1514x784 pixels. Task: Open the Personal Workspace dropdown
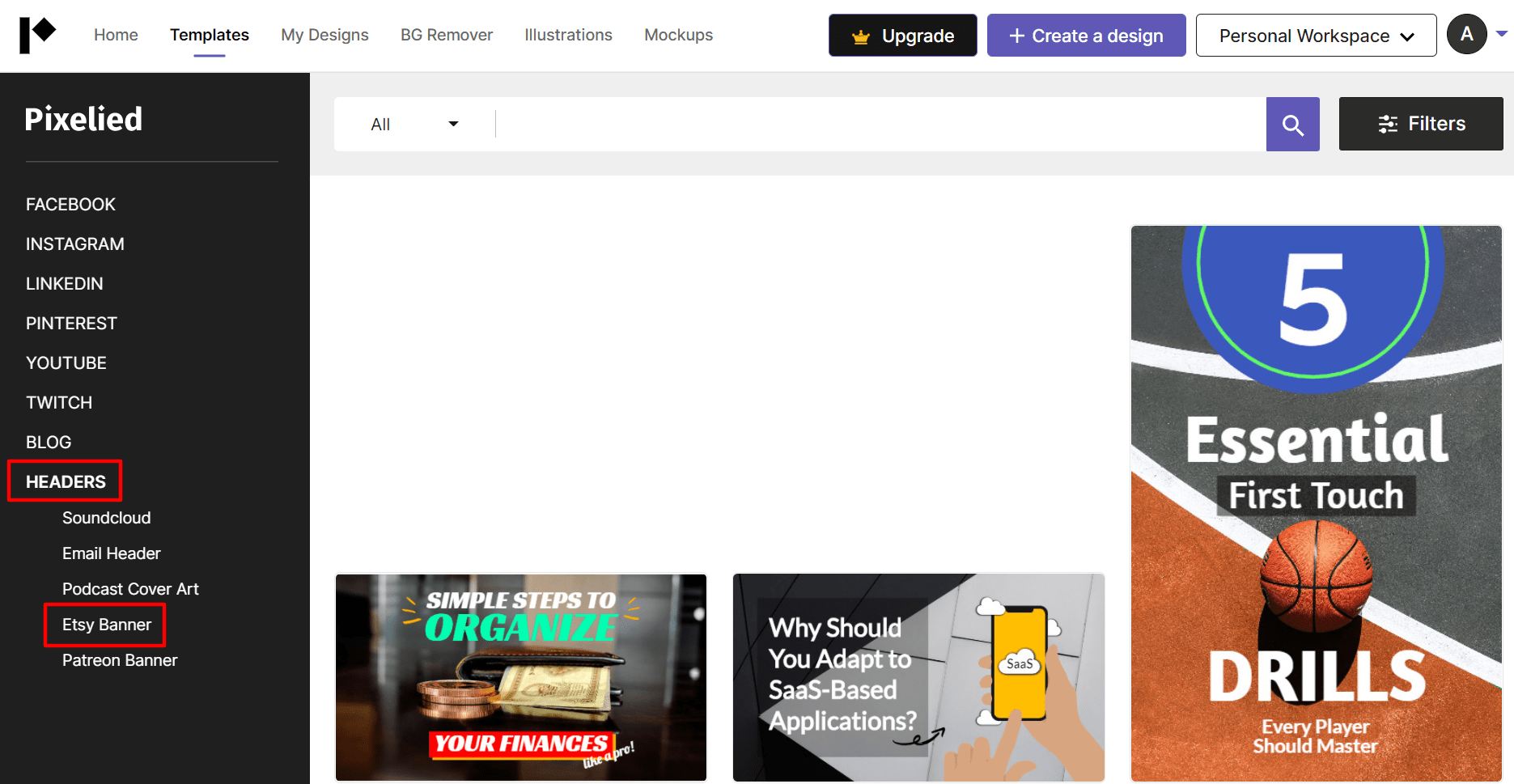click(x=1315, y=36)
